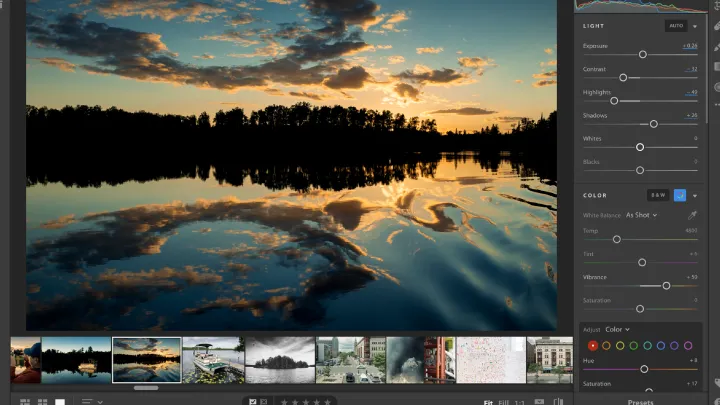
Task: Switch to square grid view
Action: [42, 401]
